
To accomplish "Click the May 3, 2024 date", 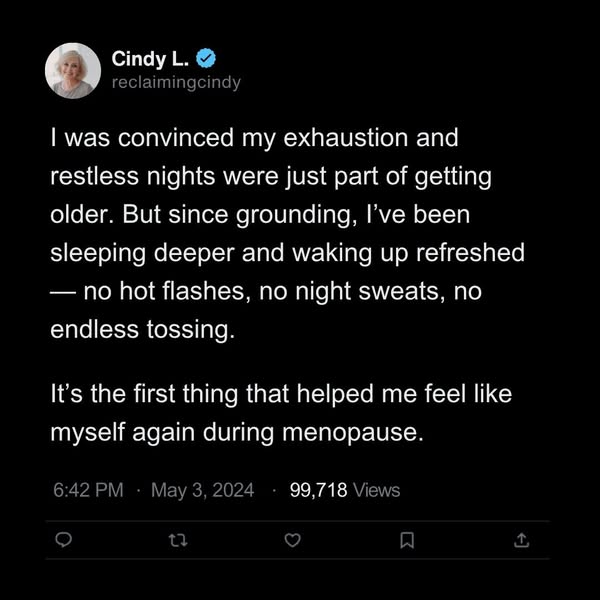I will (x=201, y=490).
